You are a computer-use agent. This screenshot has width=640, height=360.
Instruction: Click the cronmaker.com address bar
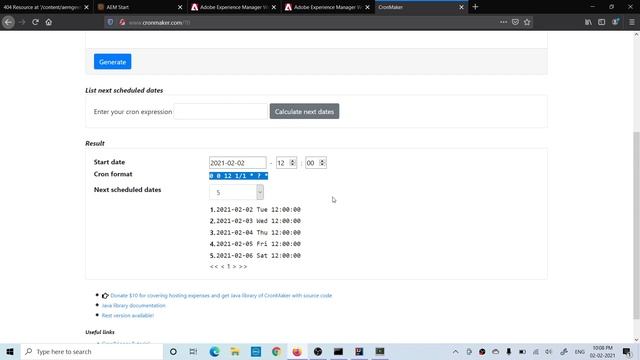[x=310, y=22]
